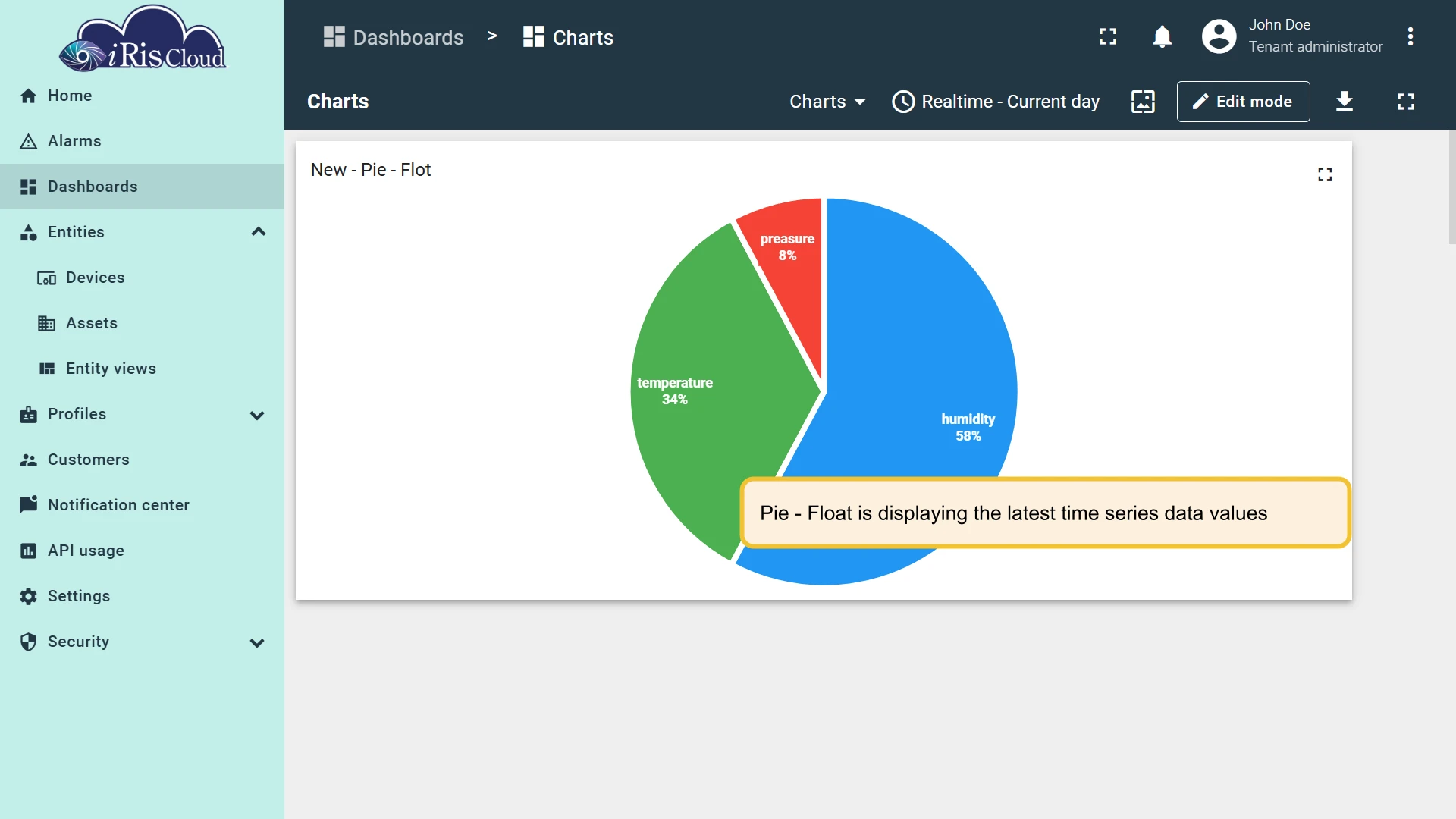
Task: Click the iRisCloud logo
Action: click(143, 39)
